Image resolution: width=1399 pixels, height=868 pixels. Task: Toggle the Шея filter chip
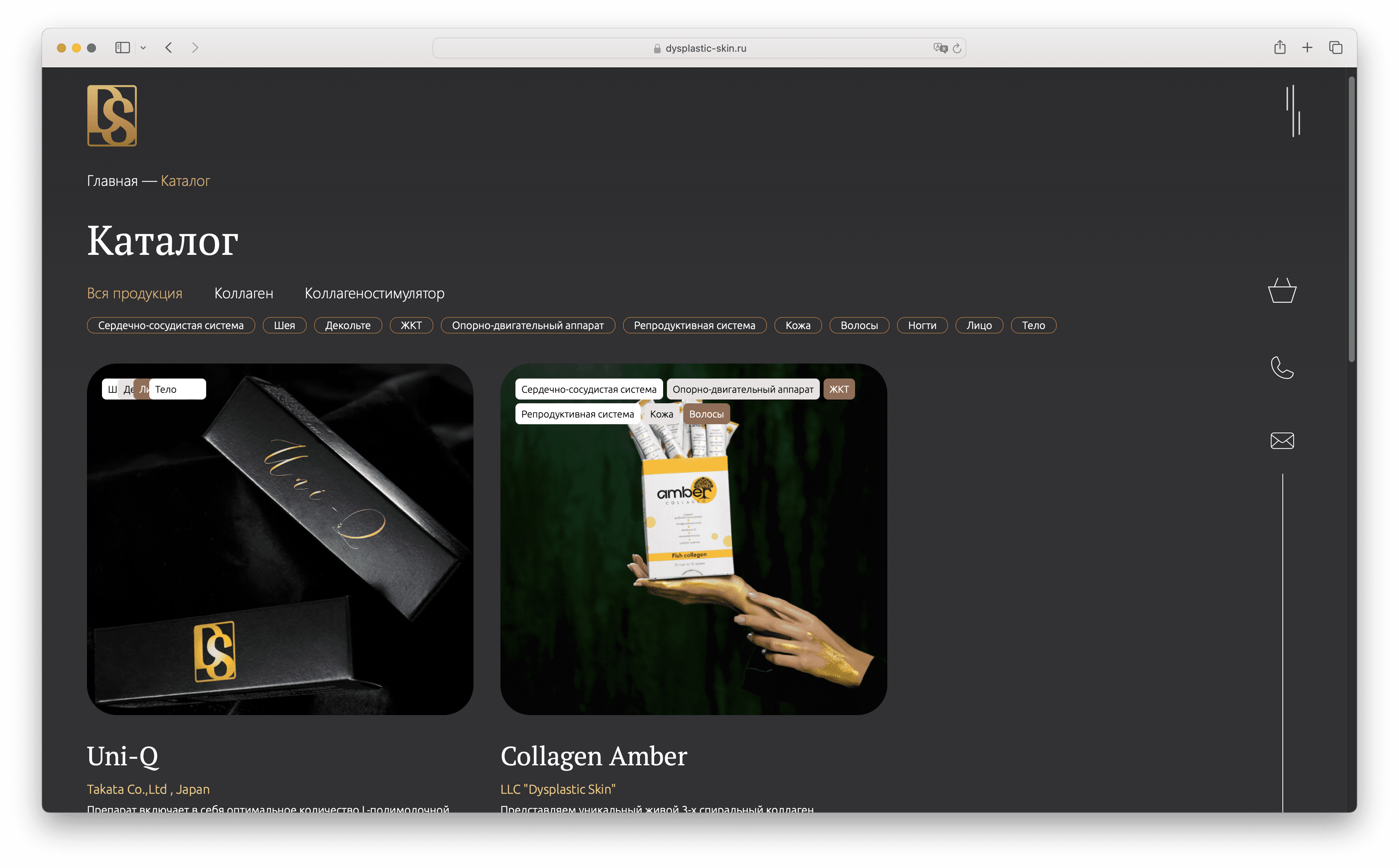pyautogui.click(x=284, y=325)
